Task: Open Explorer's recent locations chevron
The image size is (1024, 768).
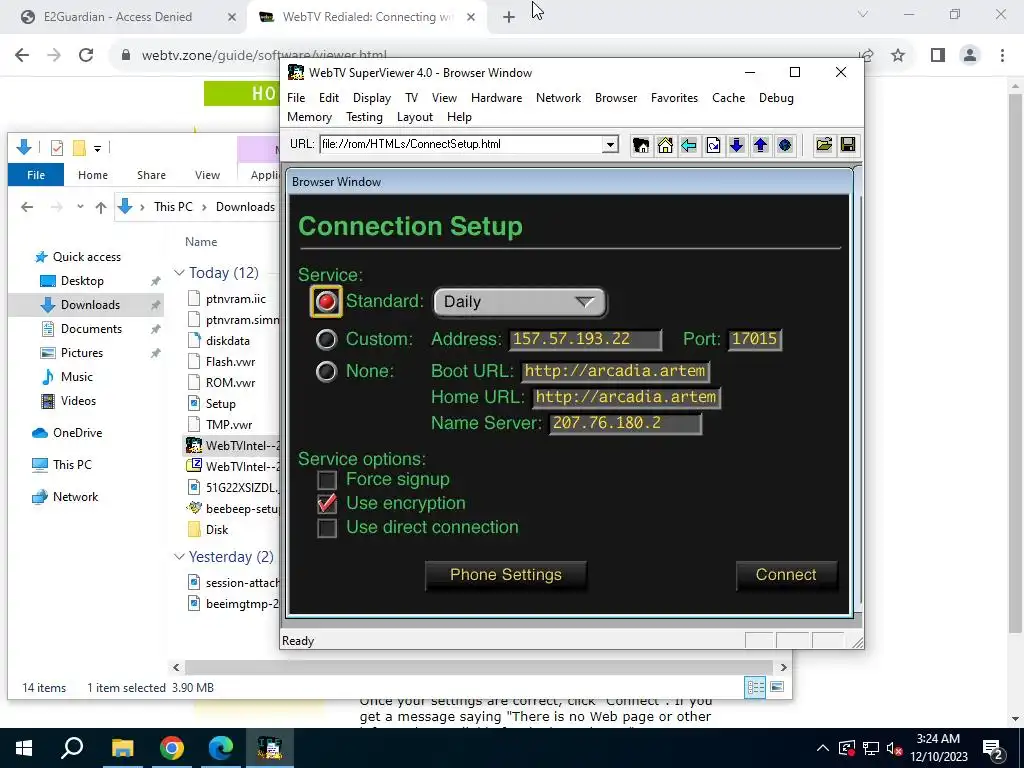Action: click(x=80, y=207)
